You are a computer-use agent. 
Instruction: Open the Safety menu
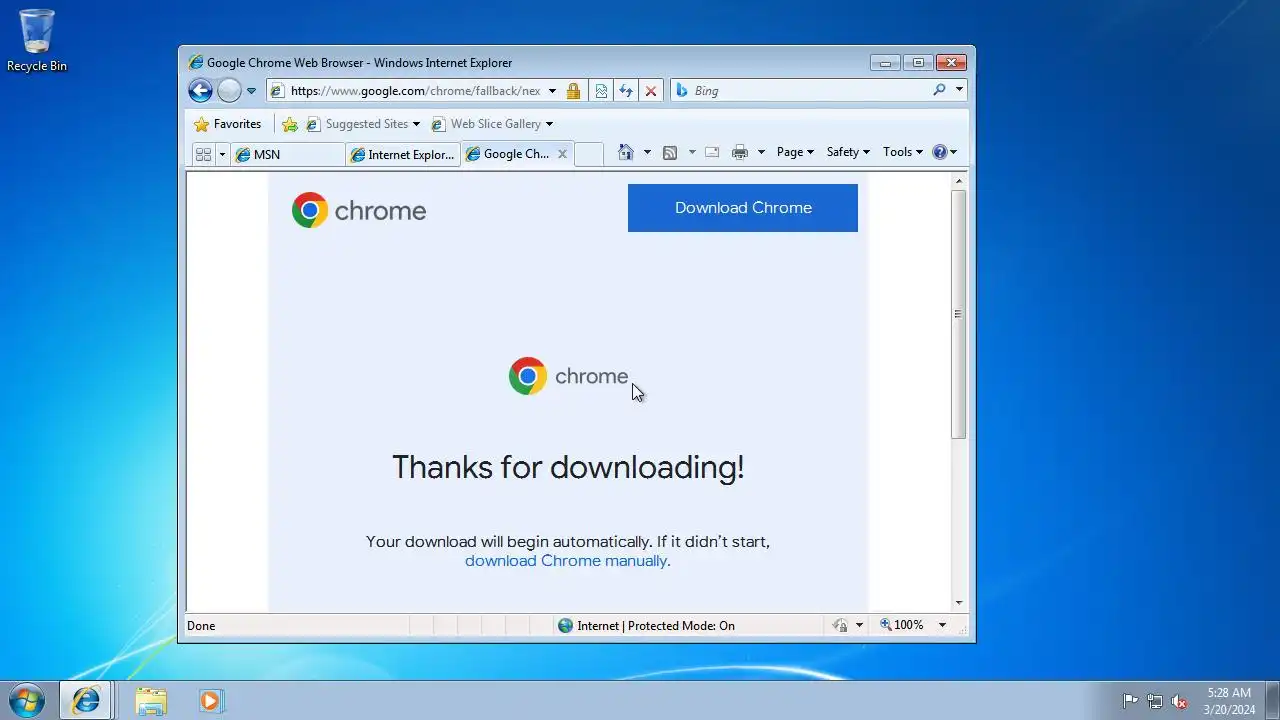pyautogui.click(x=848, y=152)
